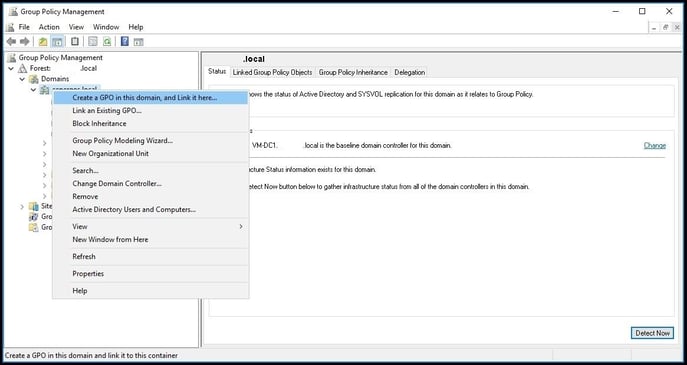Screen dimensions: 687x365
Task: Open the Help menu in menu bar
Action: (x=136, y=27)
